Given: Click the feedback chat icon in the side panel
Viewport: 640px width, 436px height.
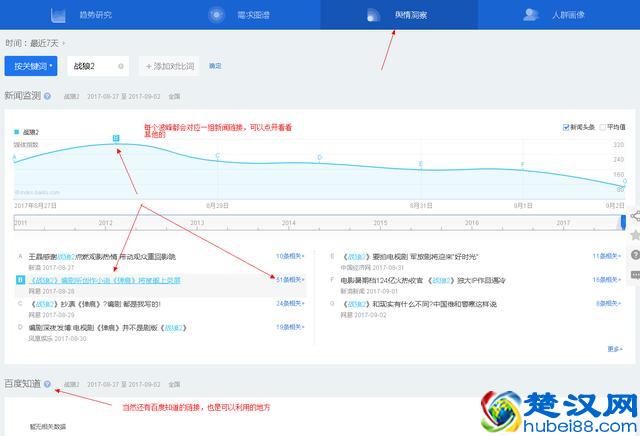Looking at the screenshot, I should click(x=635, y=275).
